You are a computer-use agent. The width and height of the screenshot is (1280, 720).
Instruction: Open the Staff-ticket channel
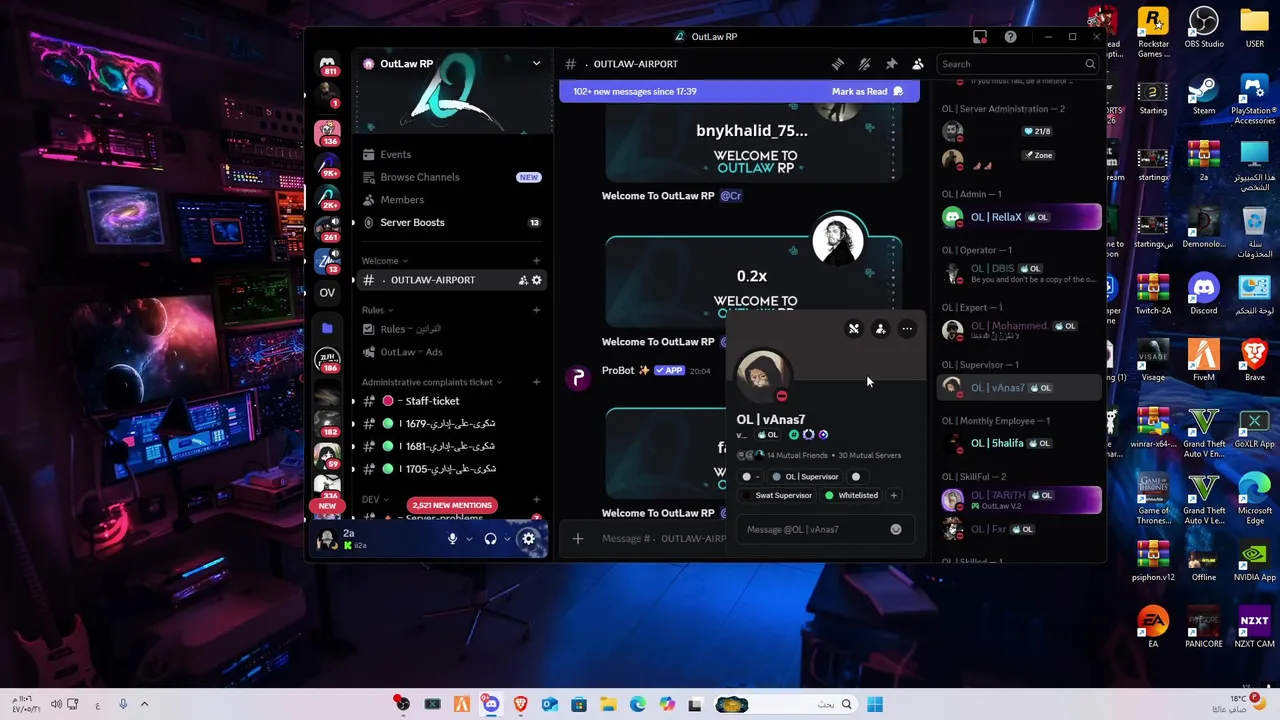pos(451,401)
